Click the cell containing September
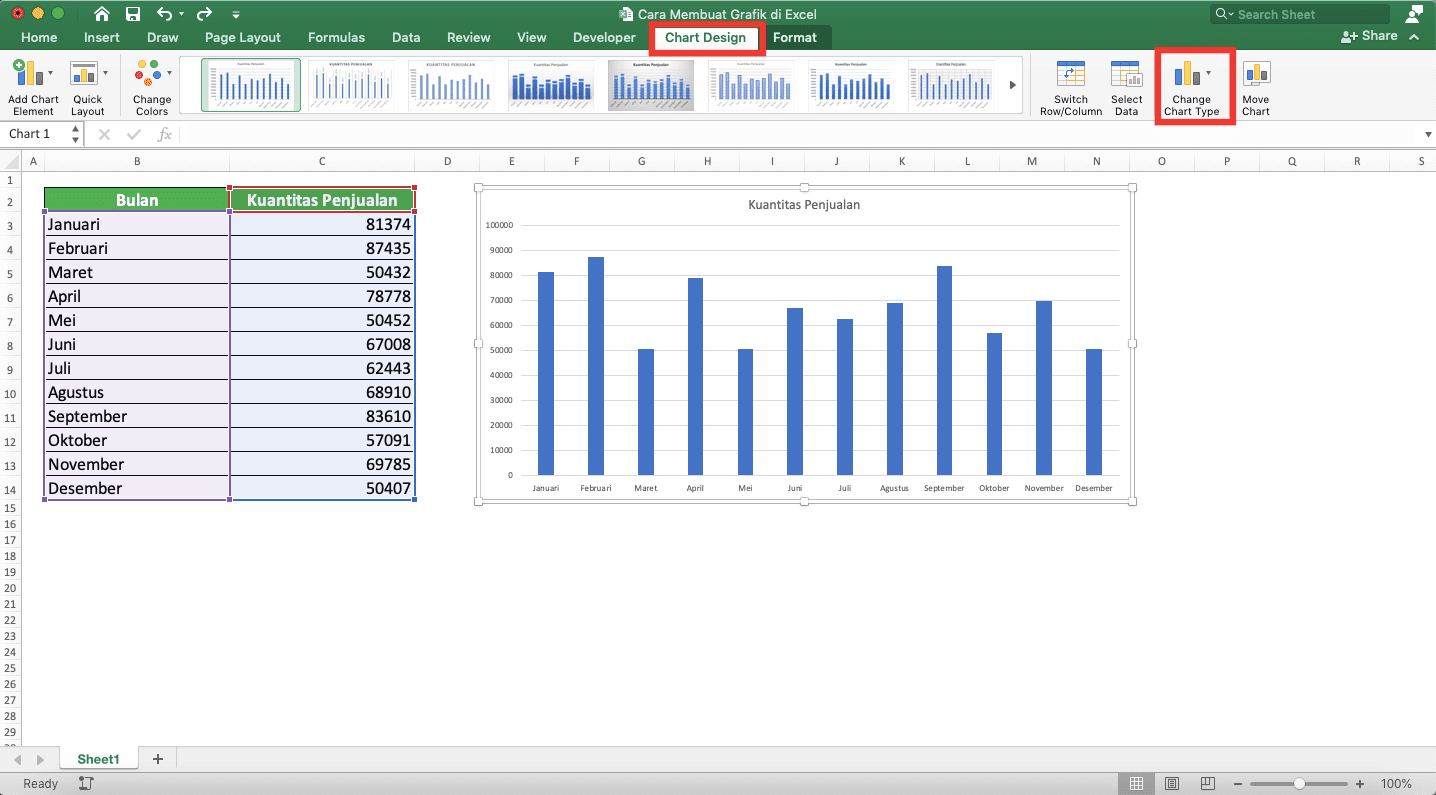The height and width of the screenshot is (795, 1436). click(x=137, y=416)
